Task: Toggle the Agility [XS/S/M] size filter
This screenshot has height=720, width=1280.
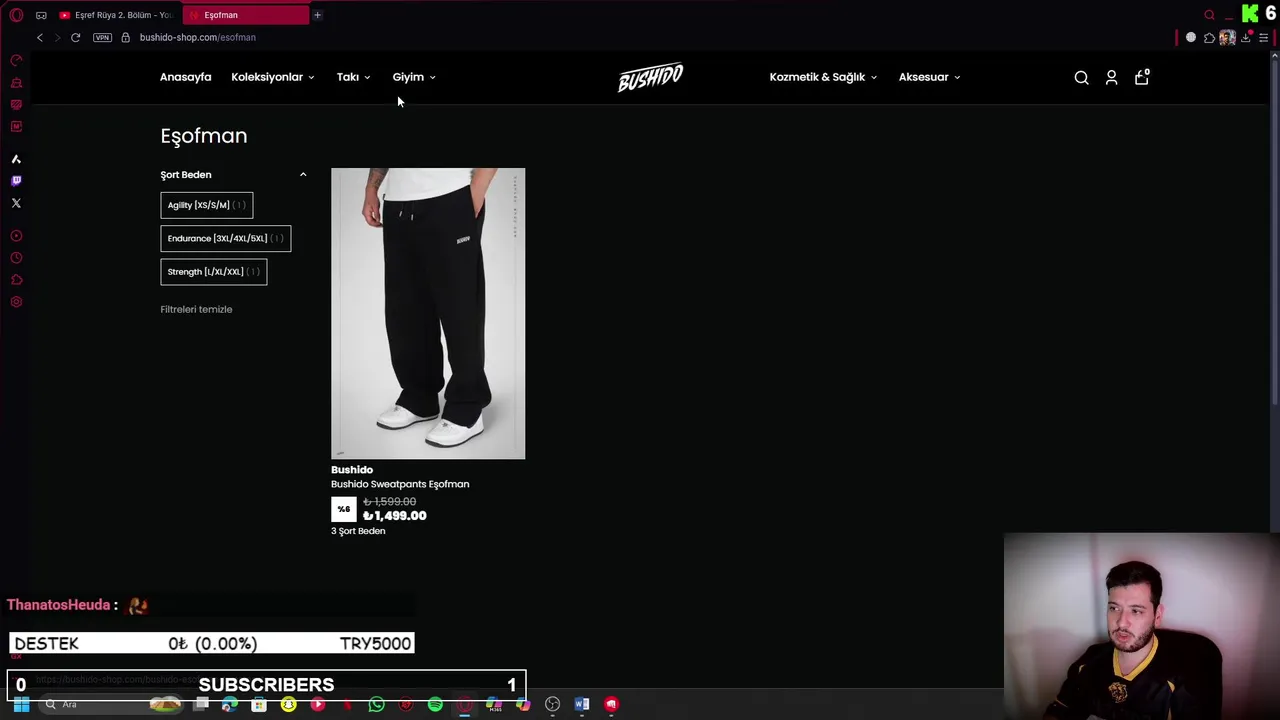Action: [x=207, y=205]
